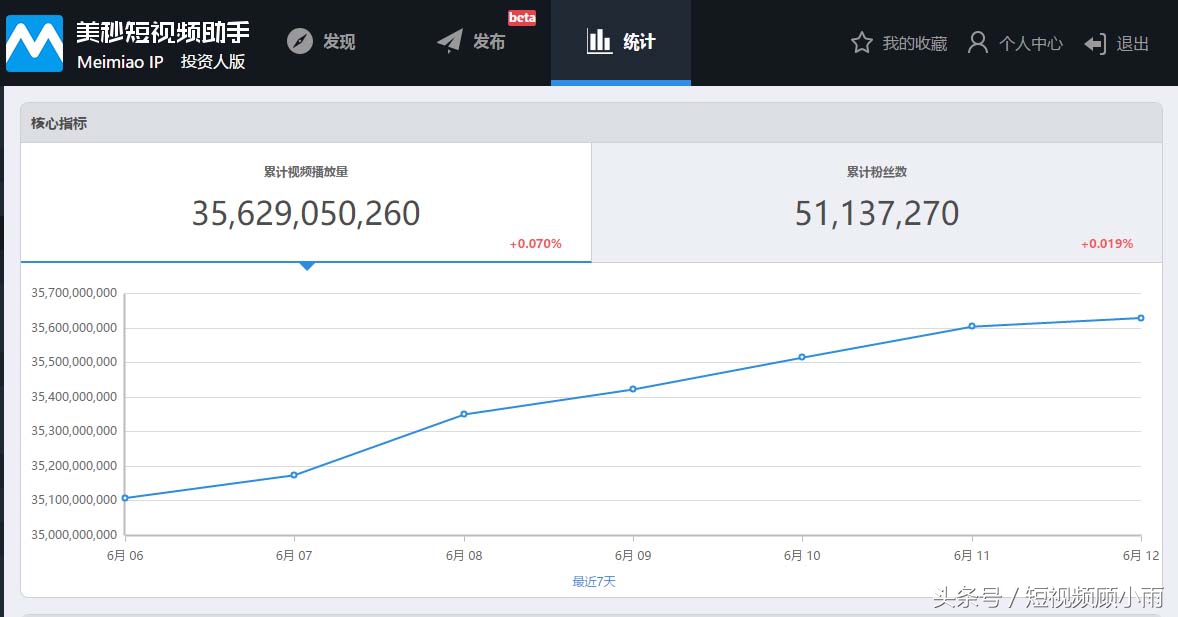Click the Meimiao blue M logo
1178x617 pixels.
[34, 43]
